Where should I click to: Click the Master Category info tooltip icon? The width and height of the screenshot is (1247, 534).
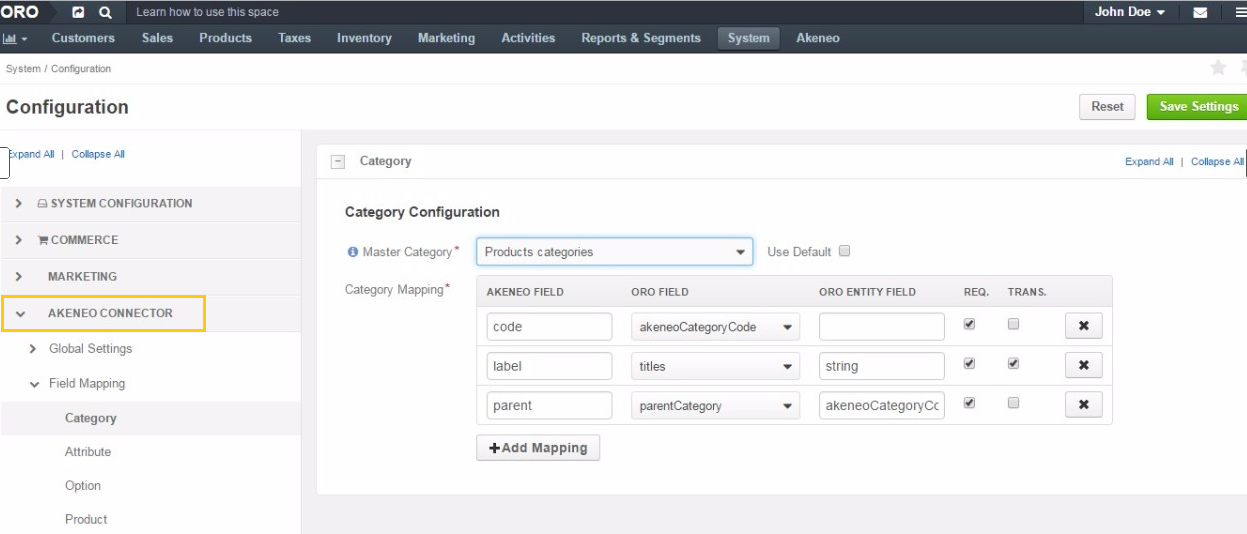352,252
